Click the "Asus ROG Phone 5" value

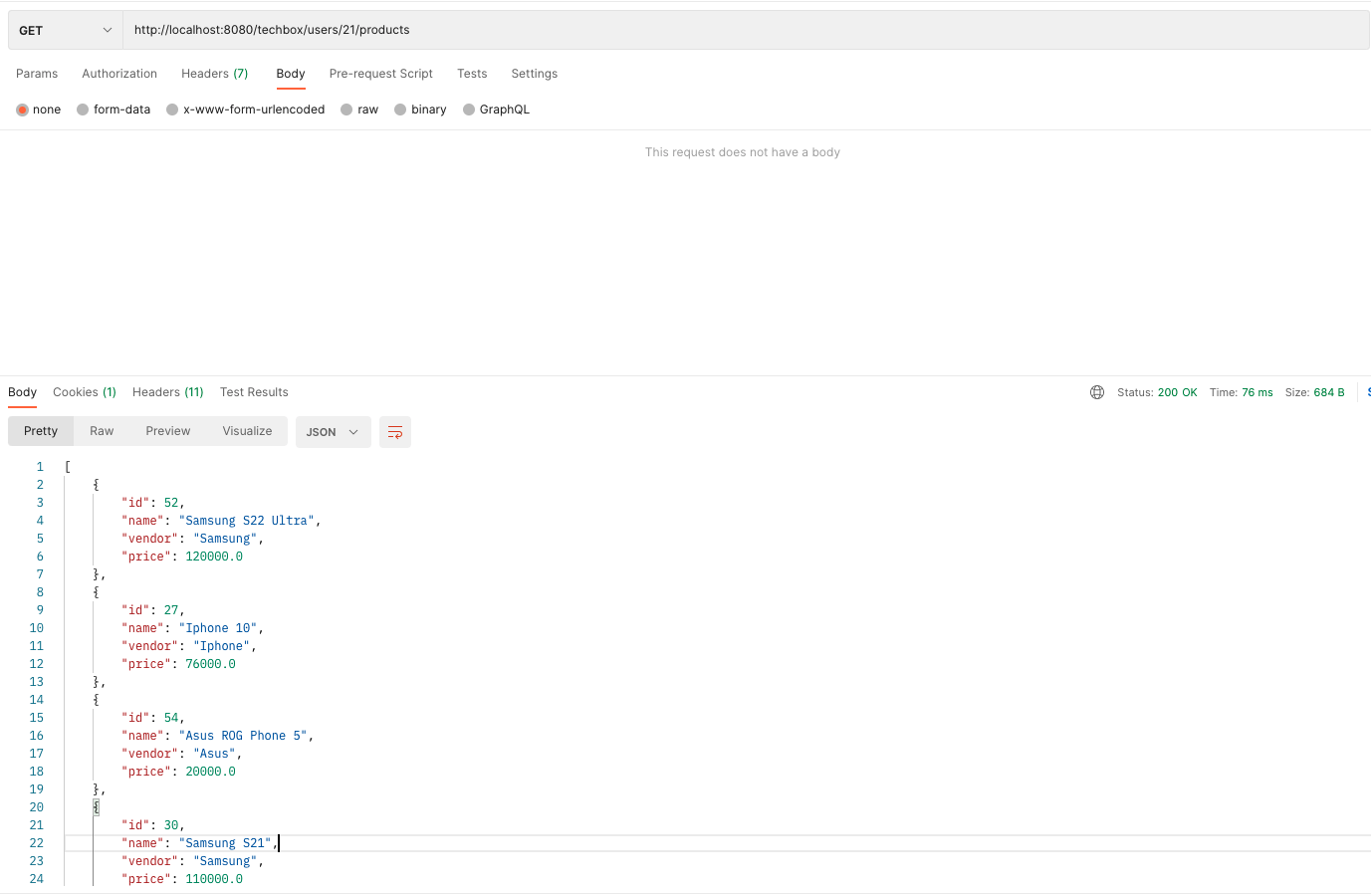coord(243,736)
